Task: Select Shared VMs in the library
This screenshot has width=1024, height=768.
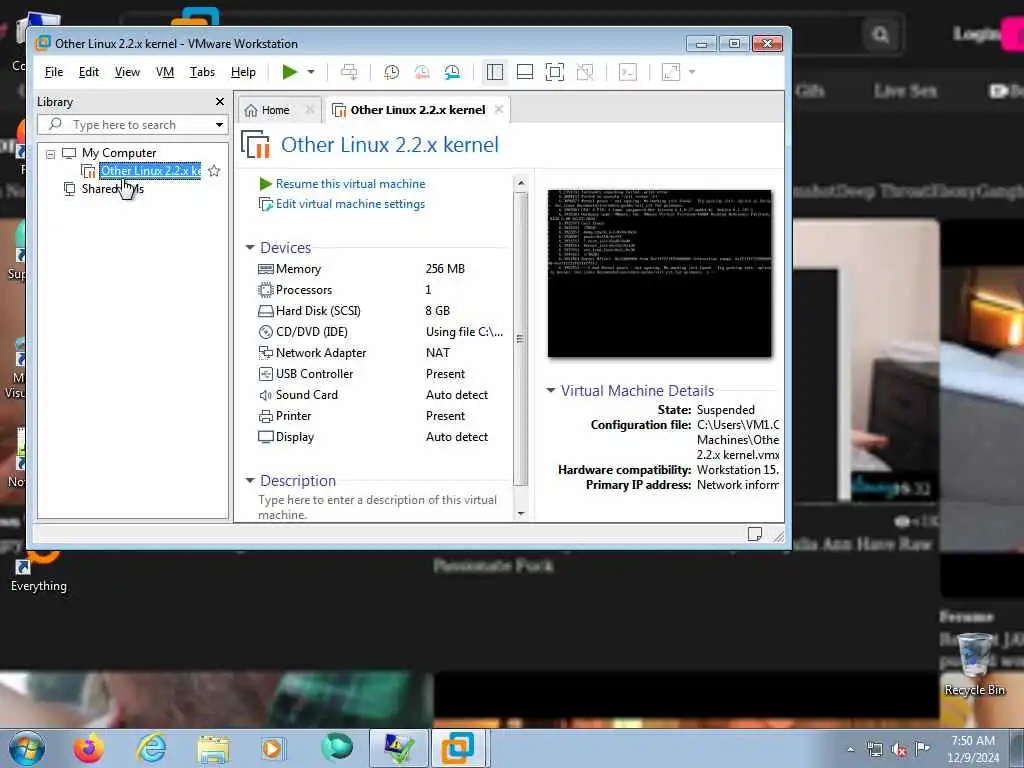Action: tap(112, 189)
